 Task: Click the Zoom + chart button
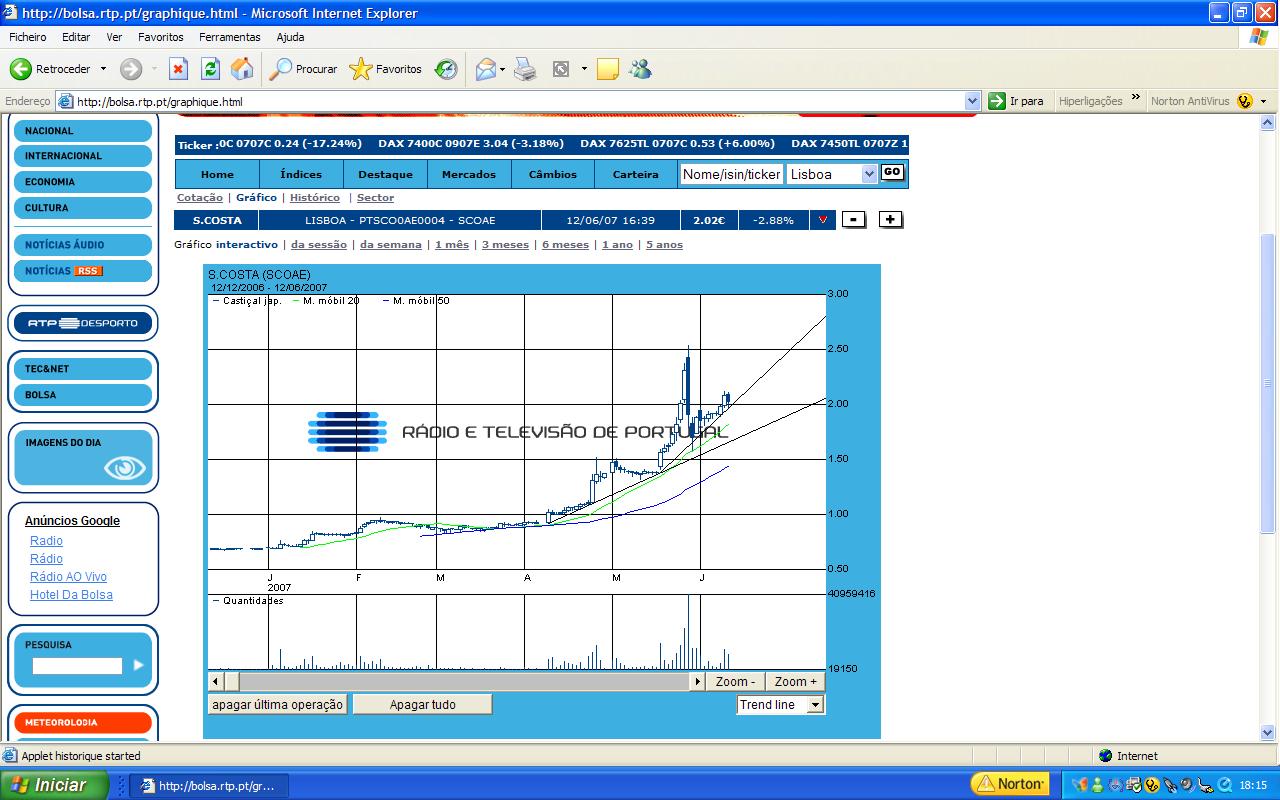point(795,681)
